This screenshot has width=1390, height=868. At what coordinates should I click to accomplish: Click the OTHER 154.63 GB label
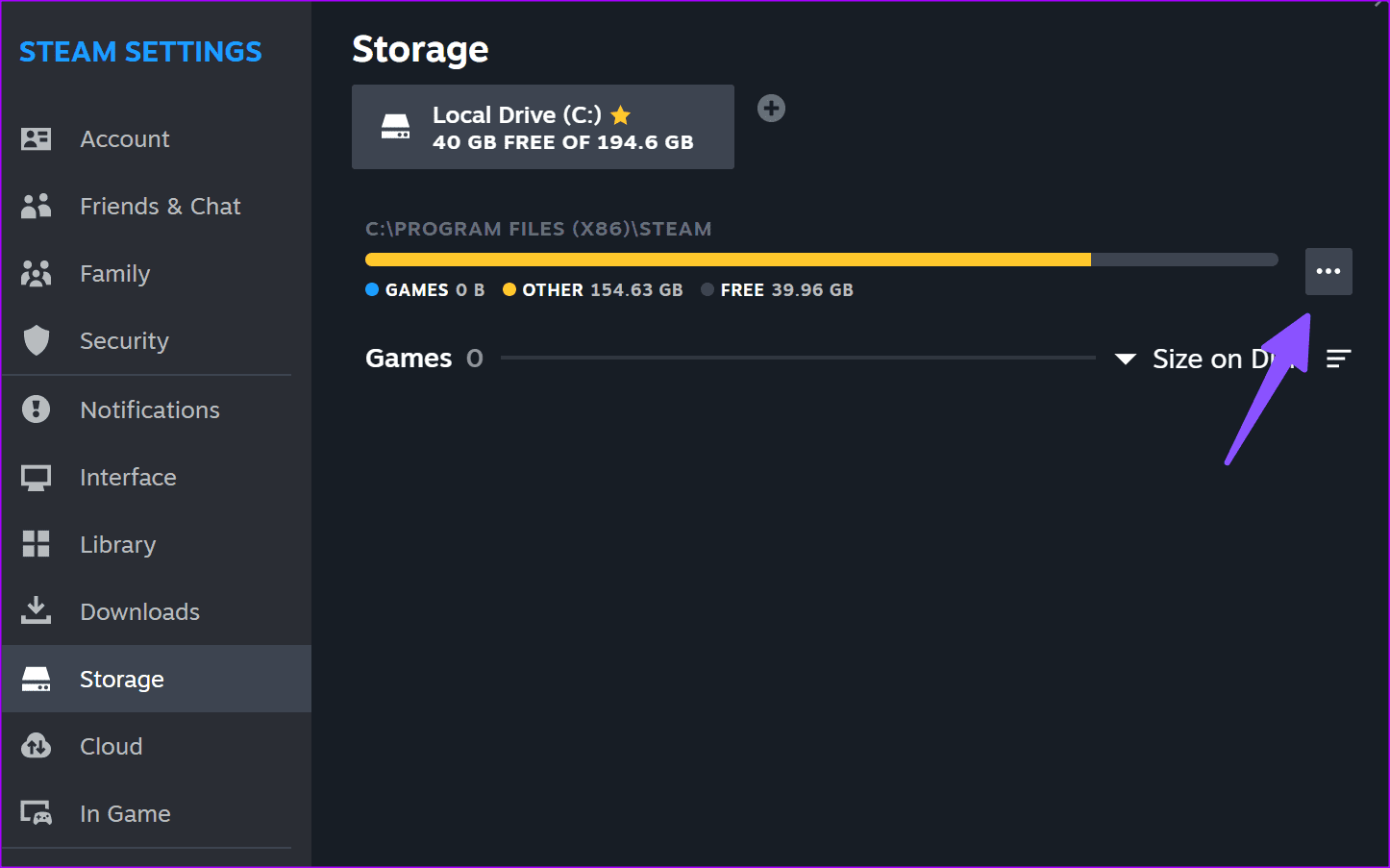click(x=603, y=290)
